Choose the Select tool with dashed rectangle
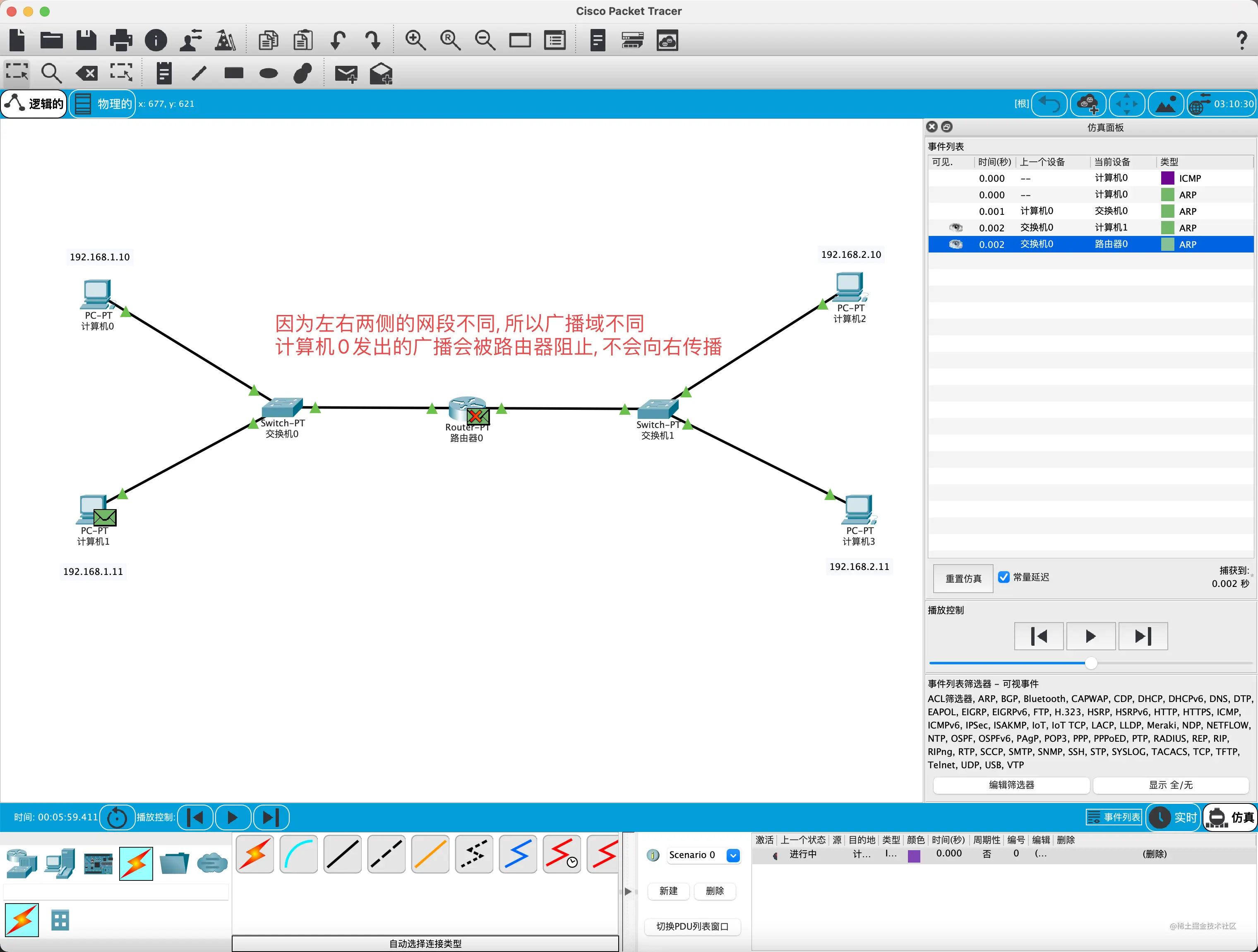 (x=17, y=73)
